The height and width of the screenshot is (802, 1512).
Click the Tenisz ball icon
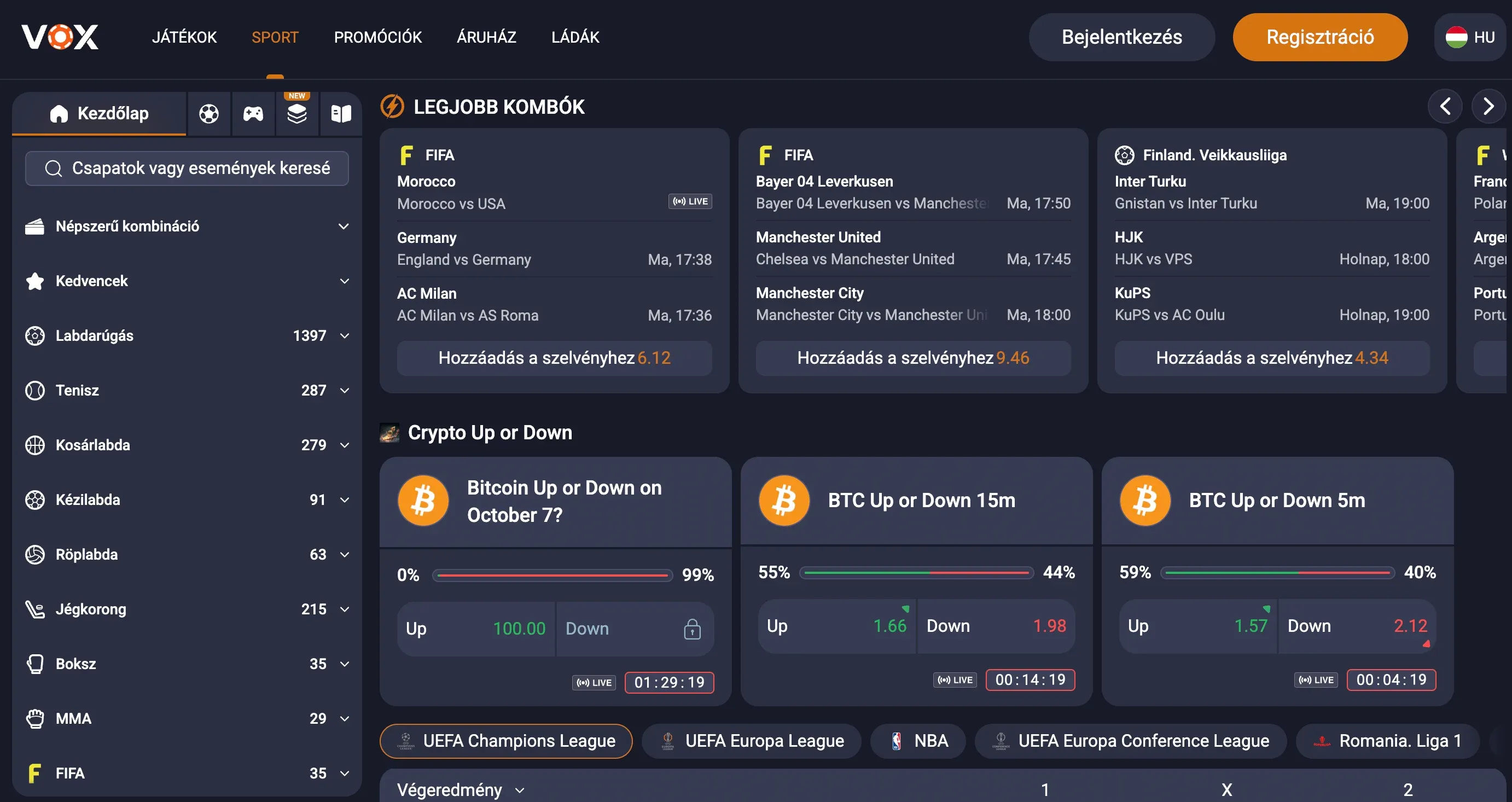[35, 391]
